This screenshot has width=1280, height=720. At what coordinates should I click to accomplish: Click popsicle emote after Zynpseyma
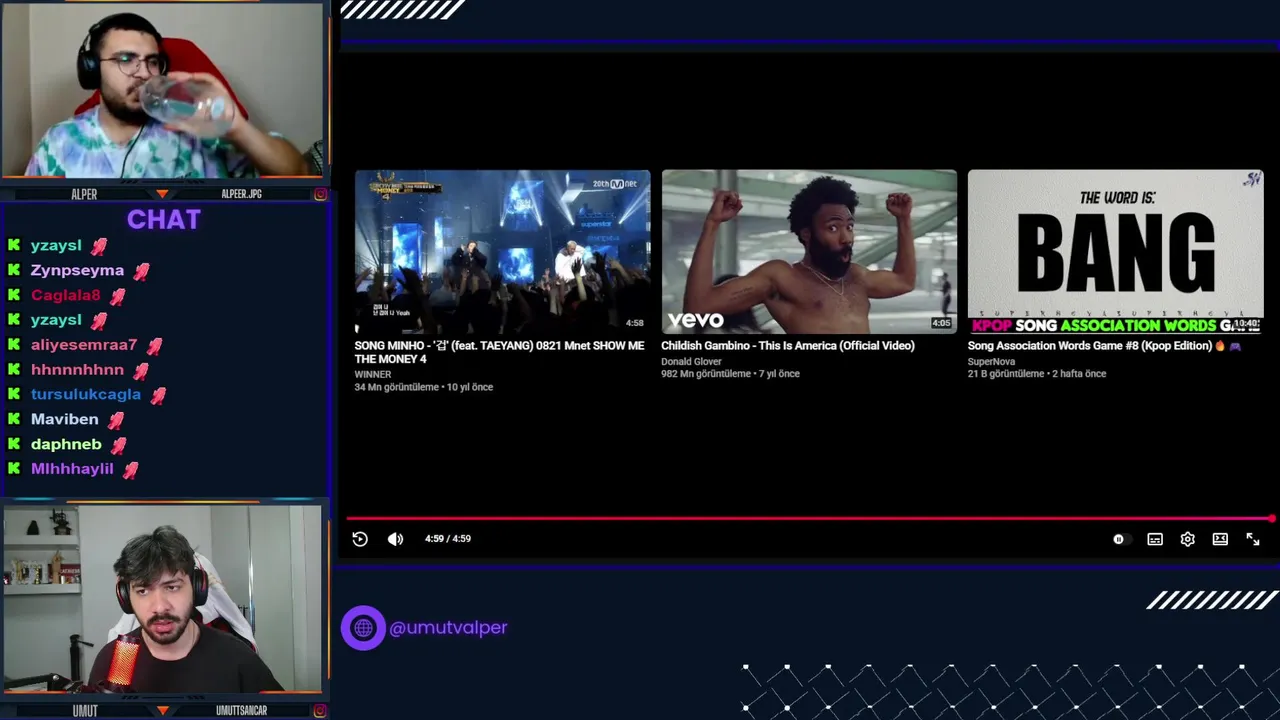point(141,271)
